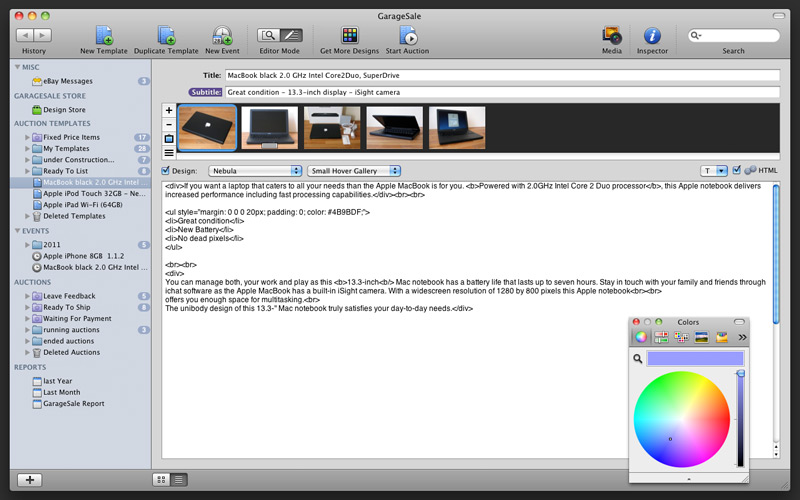Switch to icon grid view
The width and height of the screenshot is (800, 500).
tap(161, 480)
